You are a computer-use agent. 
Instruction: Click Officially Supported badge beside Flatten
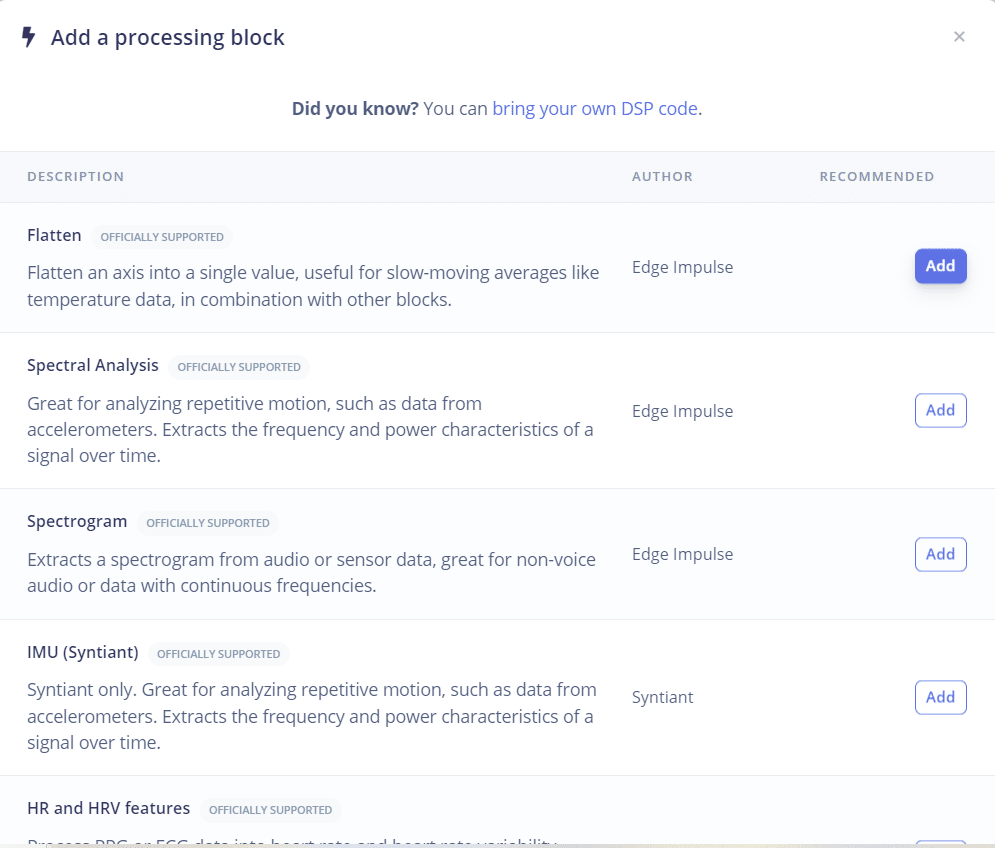[x=162, y=237]
